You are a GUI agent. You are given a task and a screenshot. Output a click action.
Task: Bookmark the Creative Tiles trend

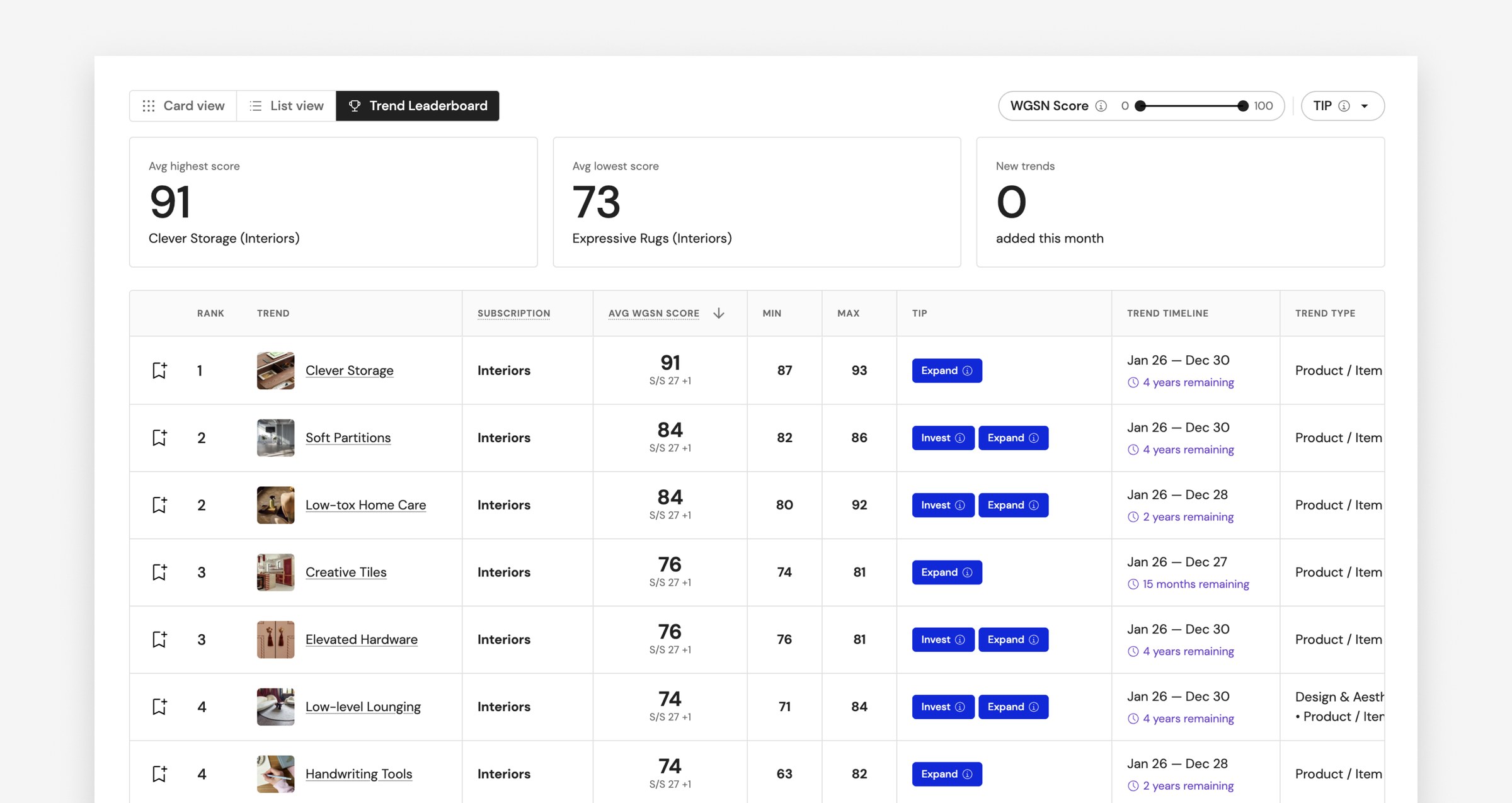[159, 572]
